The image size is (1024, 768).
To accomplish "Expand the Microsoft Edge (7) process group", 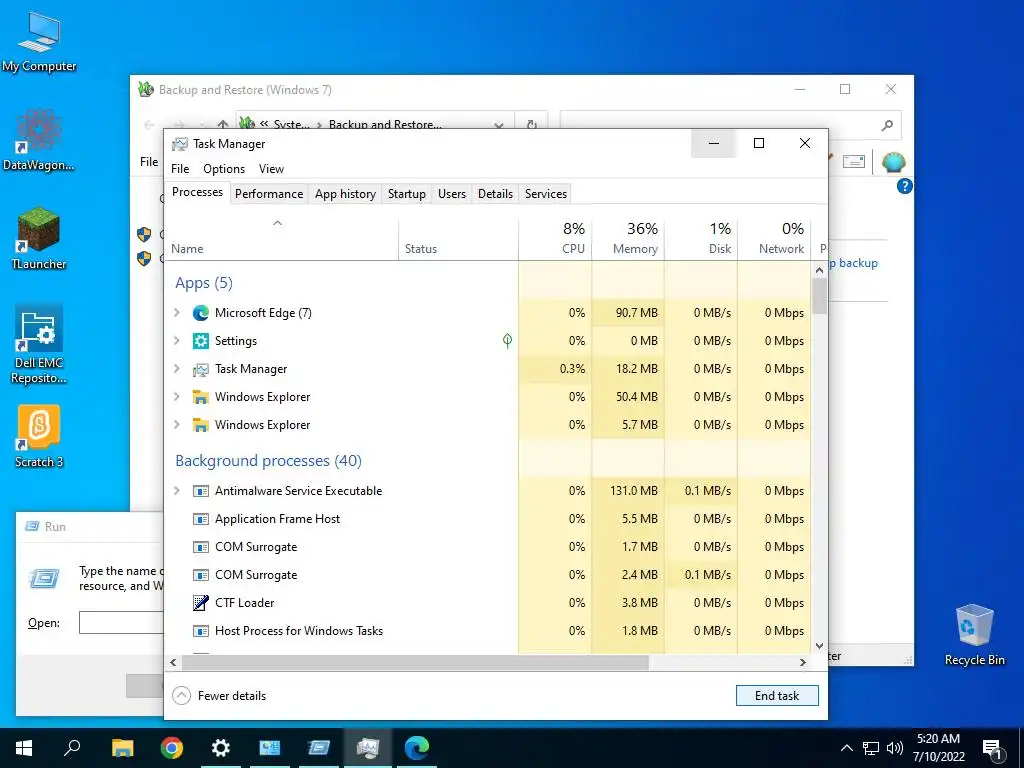I will pos(176,313).
